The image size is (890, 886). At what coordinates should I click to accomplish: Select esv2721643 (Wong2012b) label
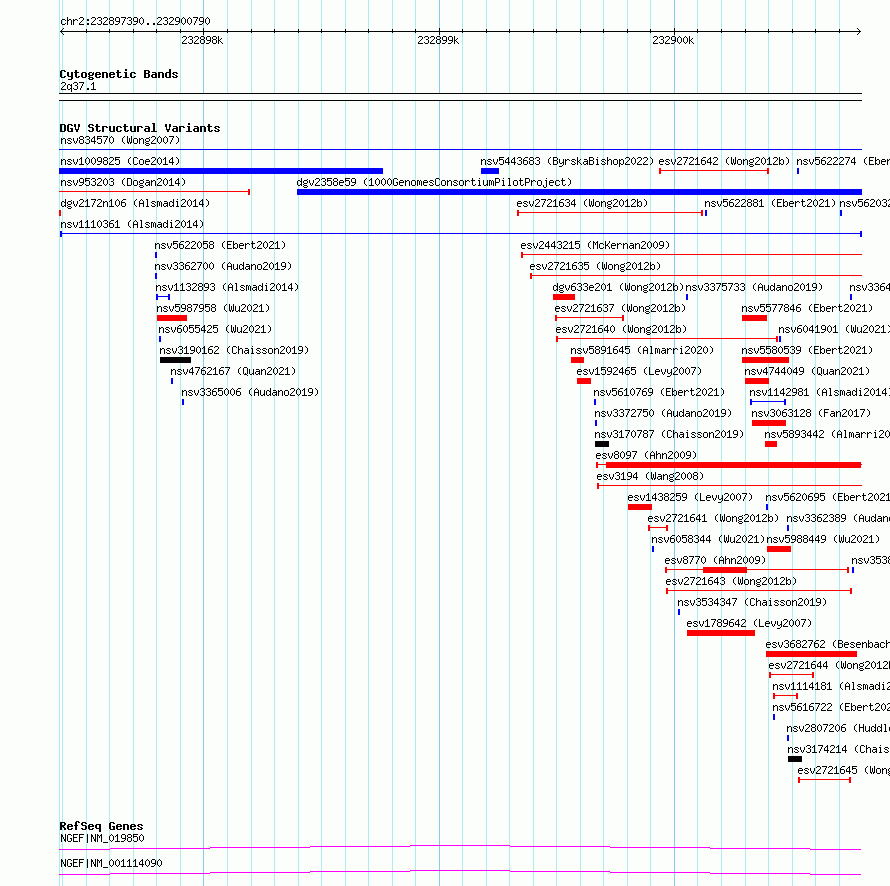731,581
